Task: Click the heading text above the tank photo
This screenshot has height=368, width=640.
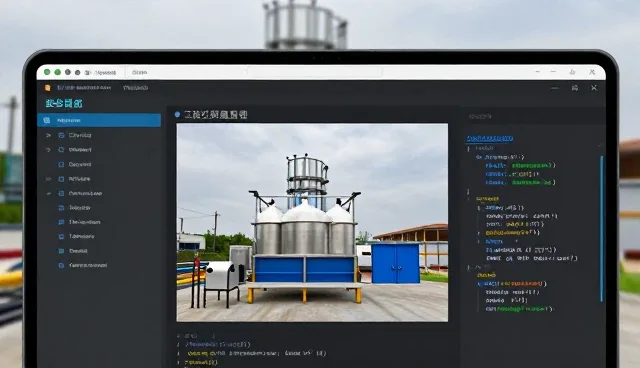Action: pos(216,115)
